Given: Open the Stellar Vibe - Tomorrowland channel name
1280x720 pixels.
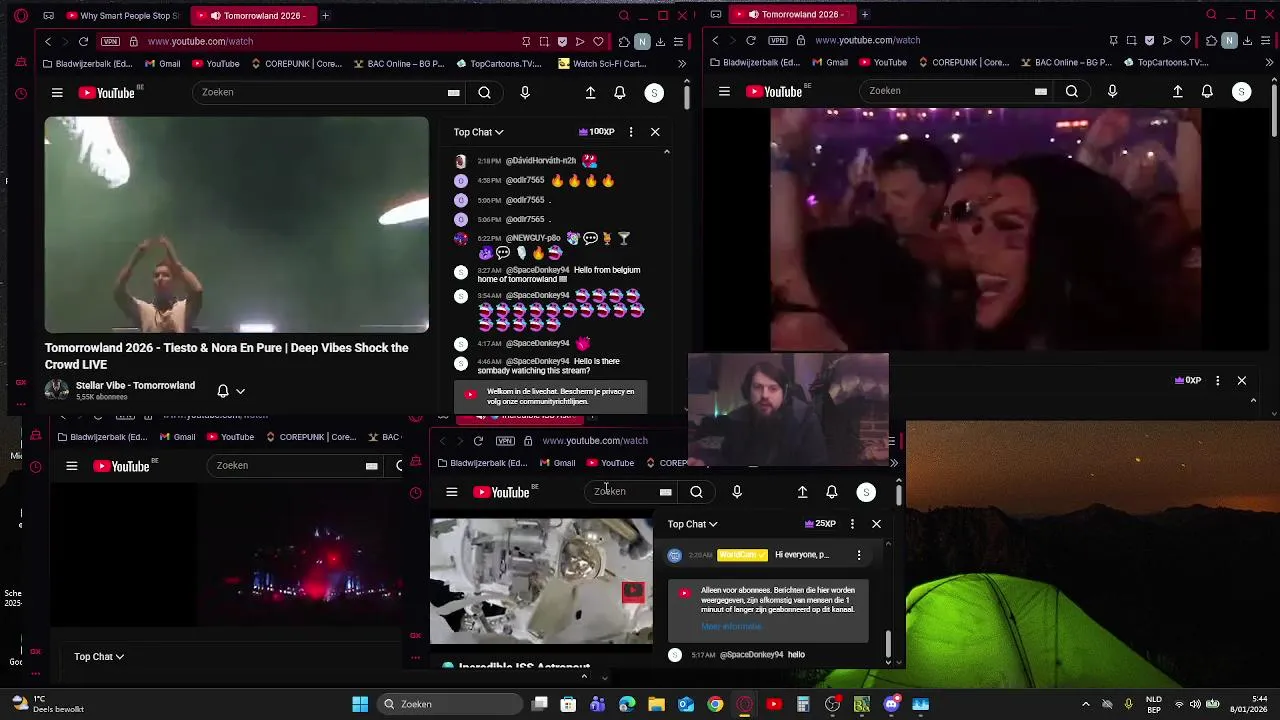Looking at the screenshot, I should point(135,386).
